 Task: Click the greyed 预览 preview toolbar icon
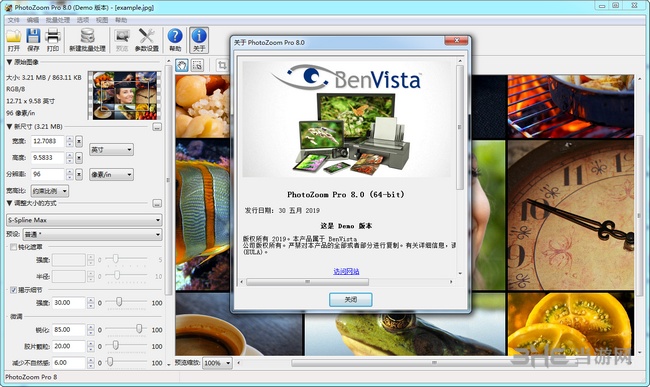coord(122,36)
